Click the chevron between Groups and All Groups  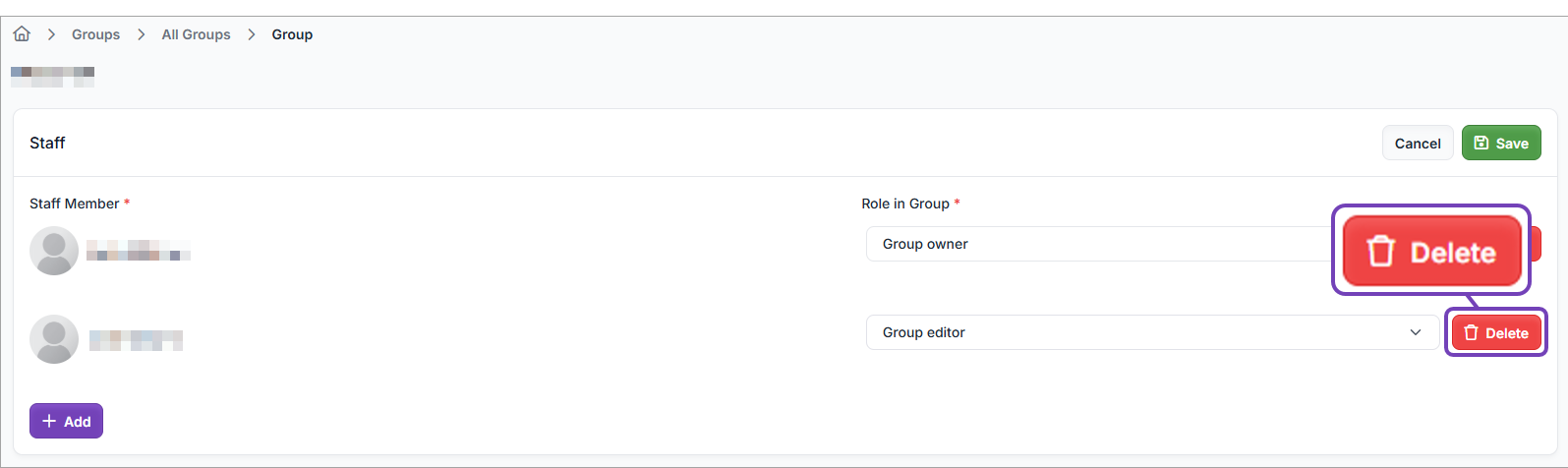[x=142, y=34]
